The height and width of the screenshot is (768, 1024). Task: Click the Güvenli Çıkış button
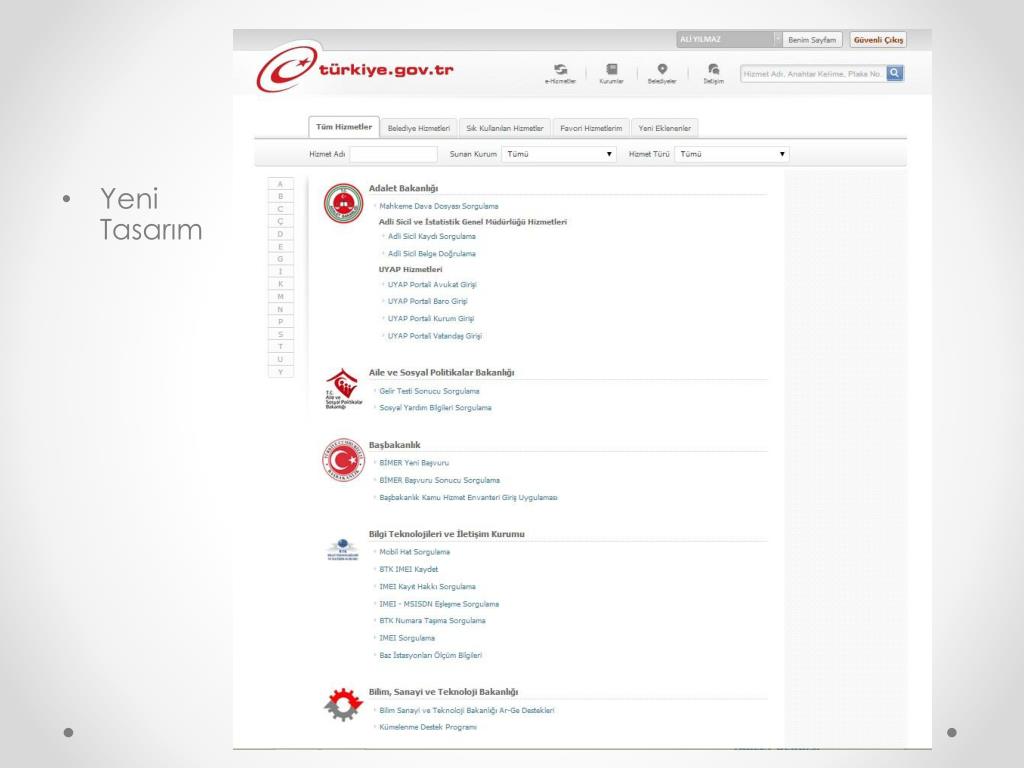pyautogui.click(x=878, y=40)
